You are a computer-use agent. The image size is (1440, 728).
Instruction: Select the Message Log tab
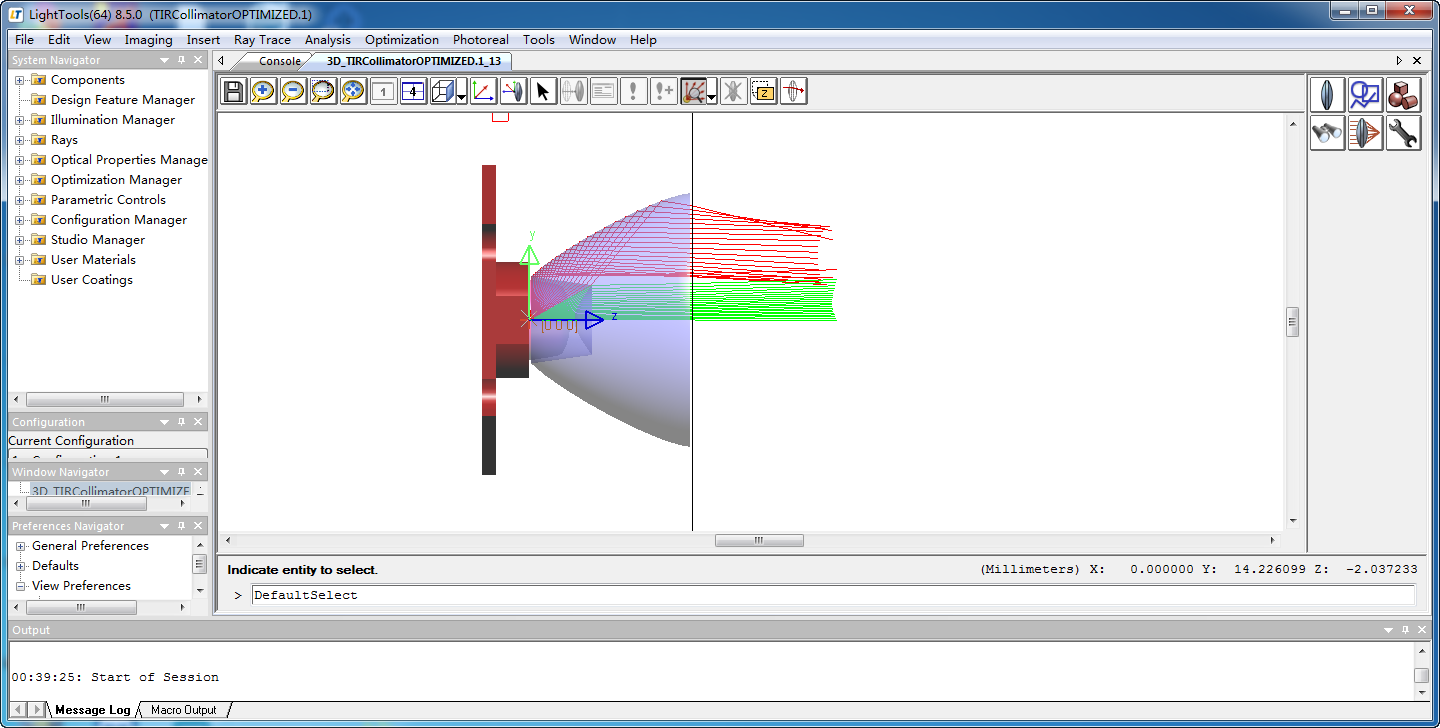tap(92, 710)
